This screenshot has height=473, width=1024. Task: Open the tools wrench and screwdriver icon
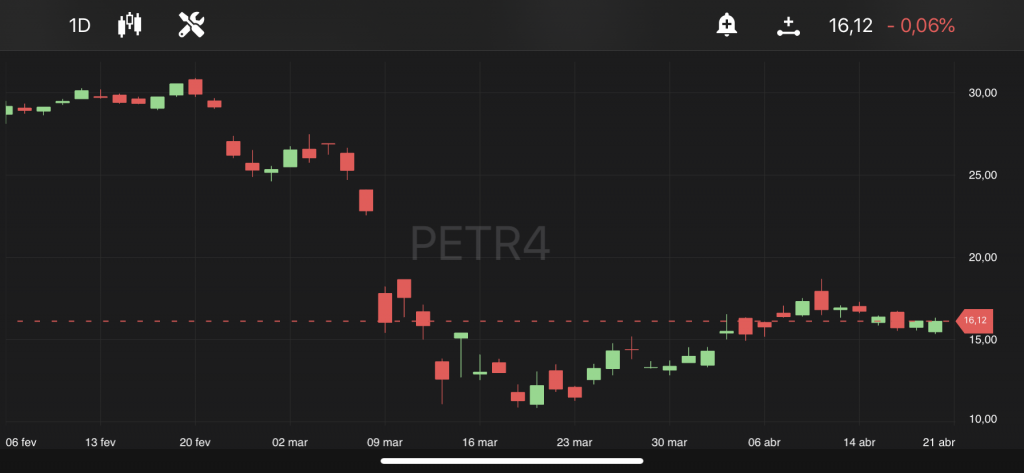192,25
